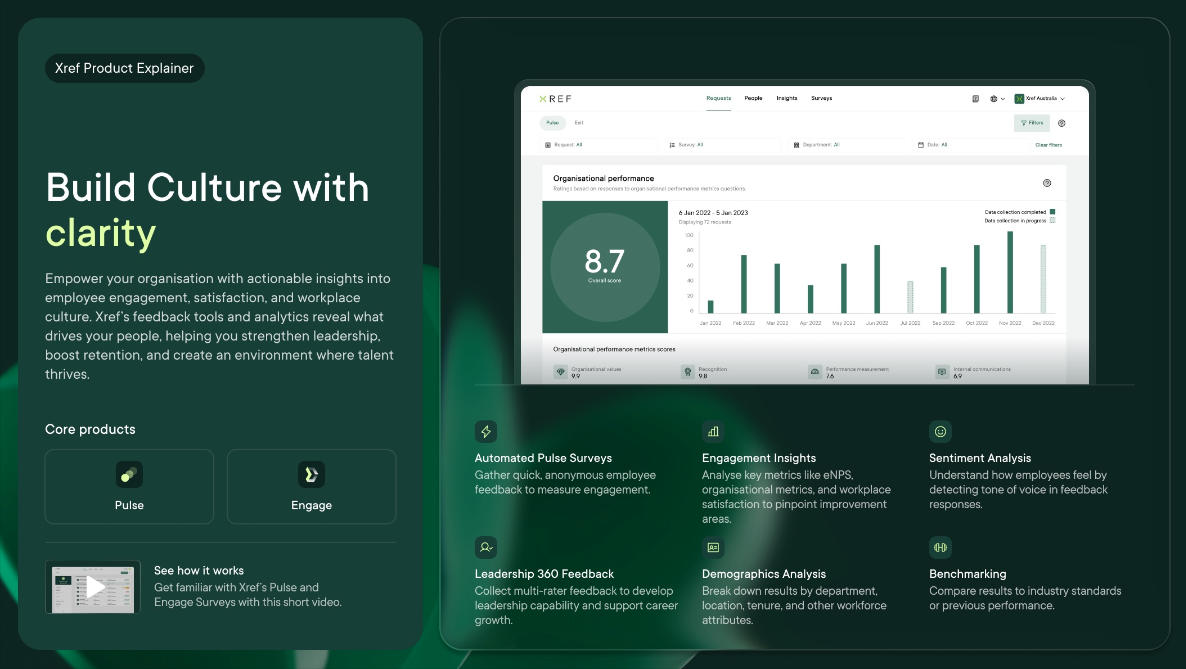The height and width of the screenshot is (669, 1186).
Task: Open help for Organisational performance card
Action: (1047, 182)
